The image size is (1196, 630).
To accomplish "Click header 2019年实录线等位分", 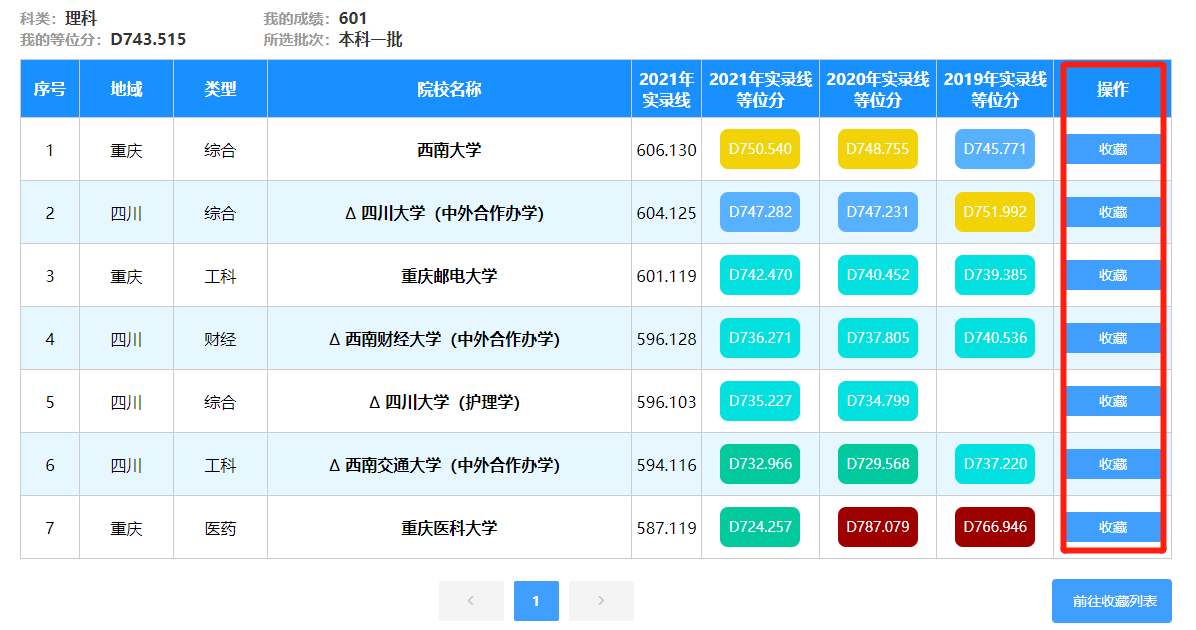I will [995, 89].
